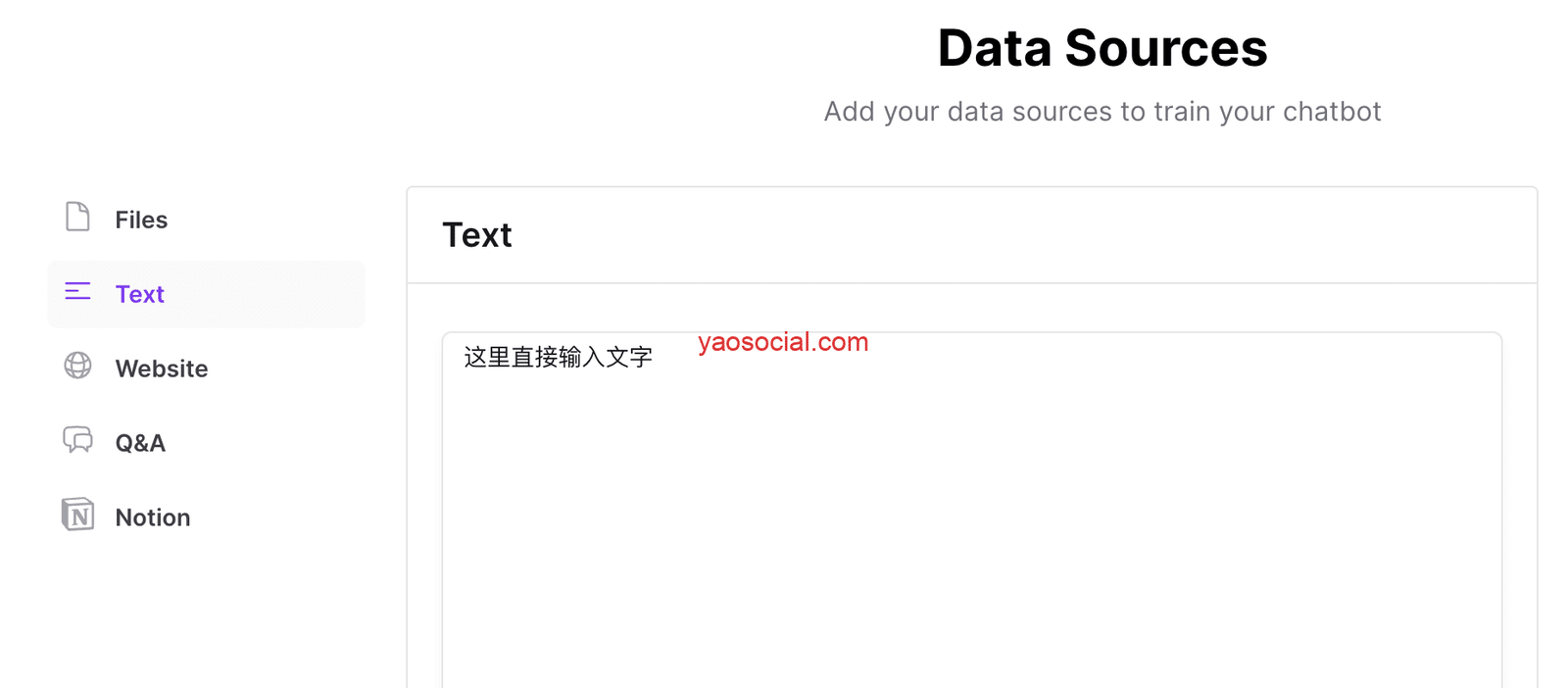Click the bold "Text" panel heading
The image size is (1568, 688).
[477, 235]
